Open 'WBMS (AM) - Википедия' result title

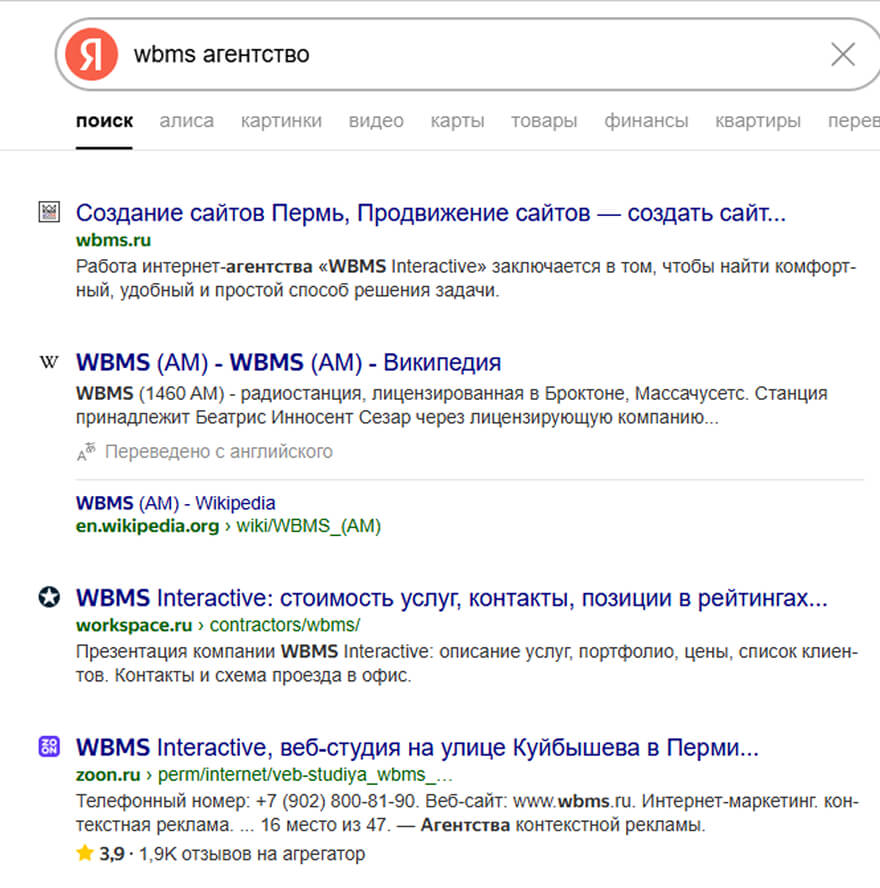pyautogui.click(x=288, y=362)
